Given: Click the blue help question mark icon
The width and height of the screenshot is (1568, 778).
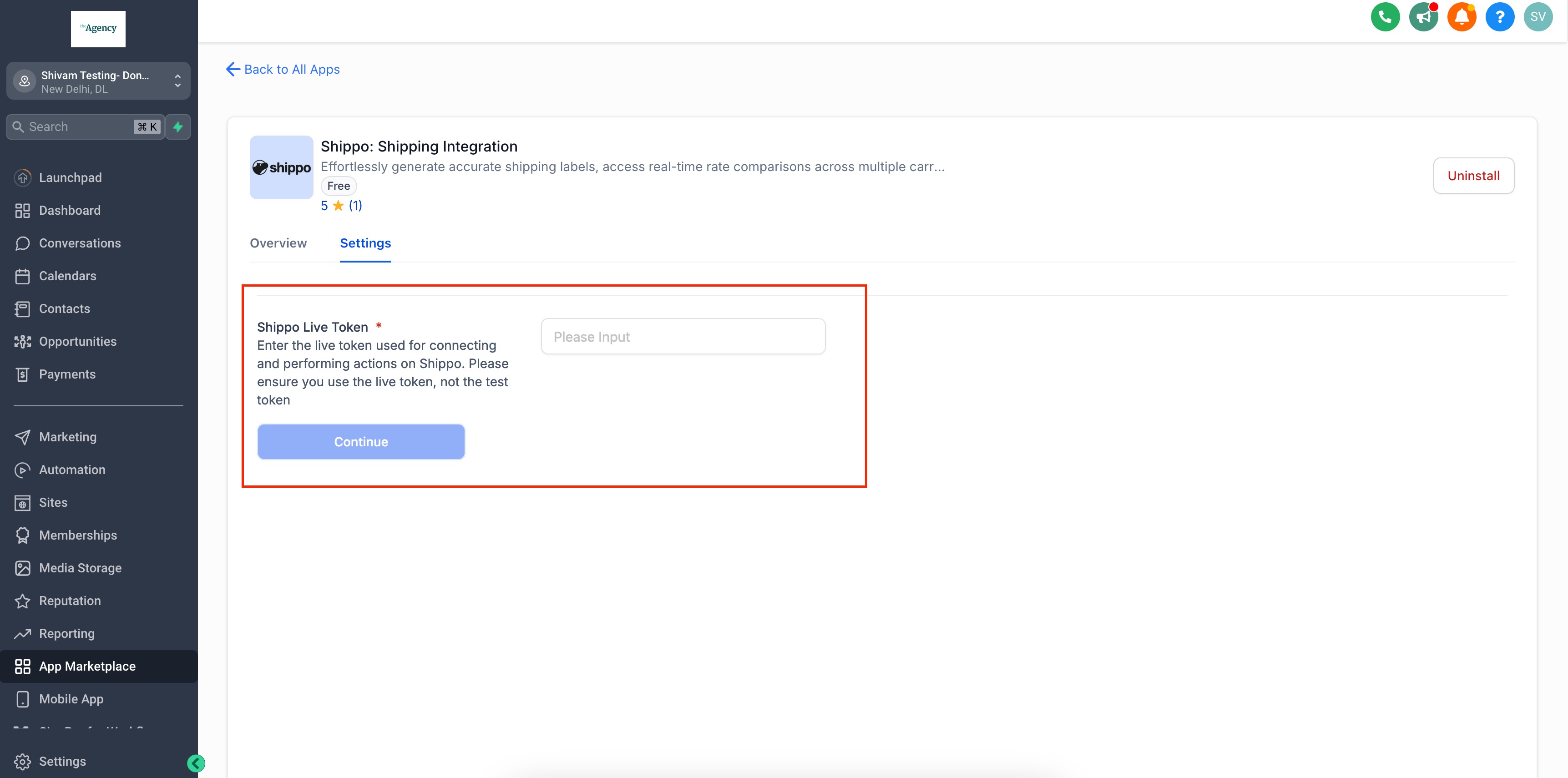Looking at the screenshot, I should click(1499, 17).
